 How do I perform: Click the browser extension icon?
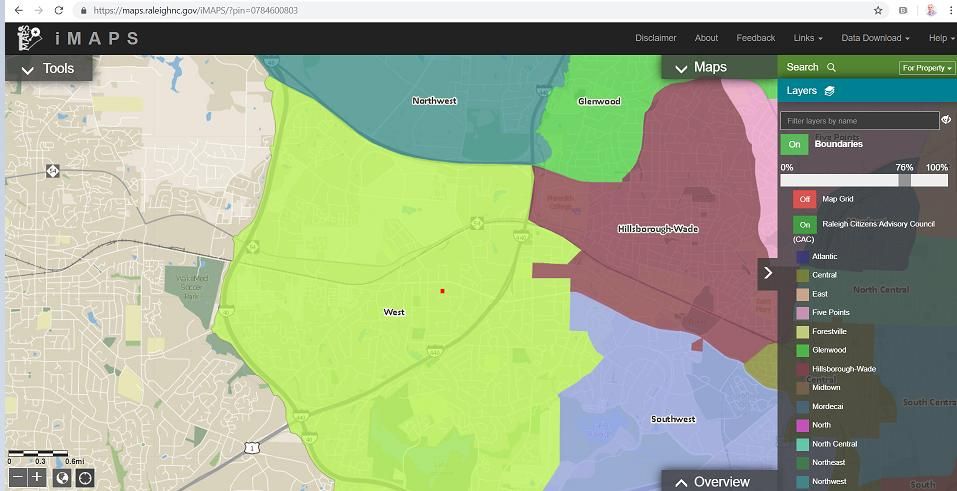coord(903,10)
